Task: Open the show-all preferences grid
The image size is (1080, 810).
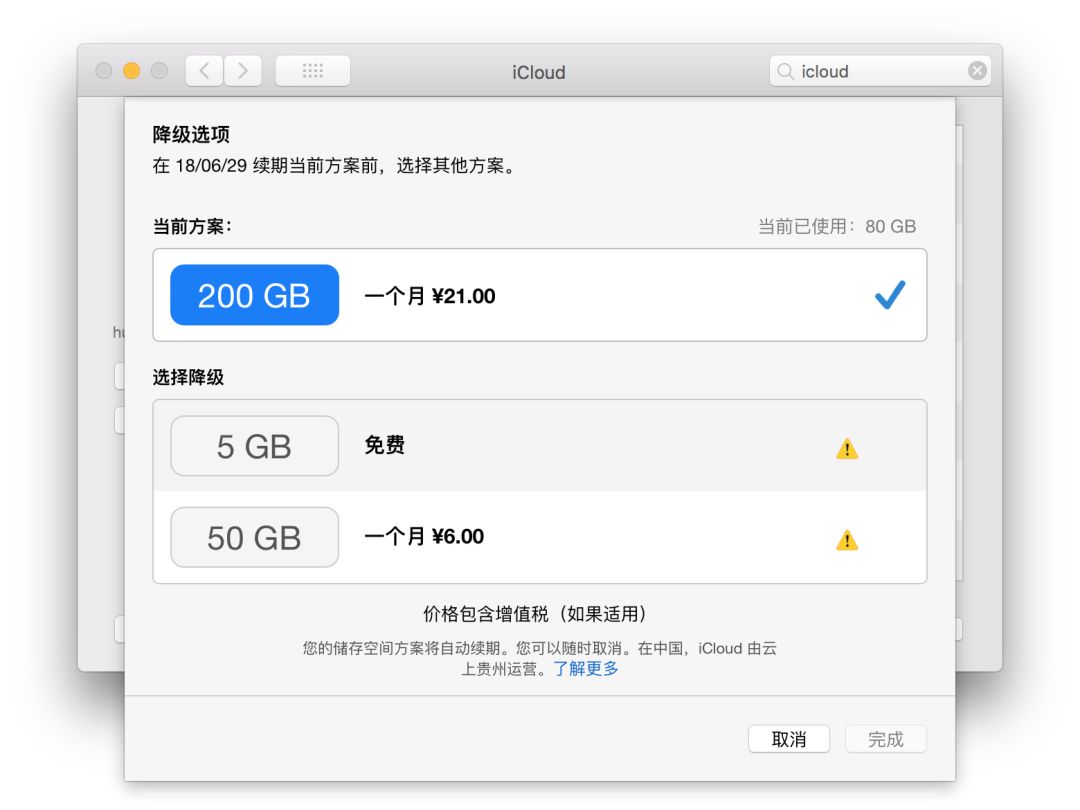Action: click(x=312, y=71)
